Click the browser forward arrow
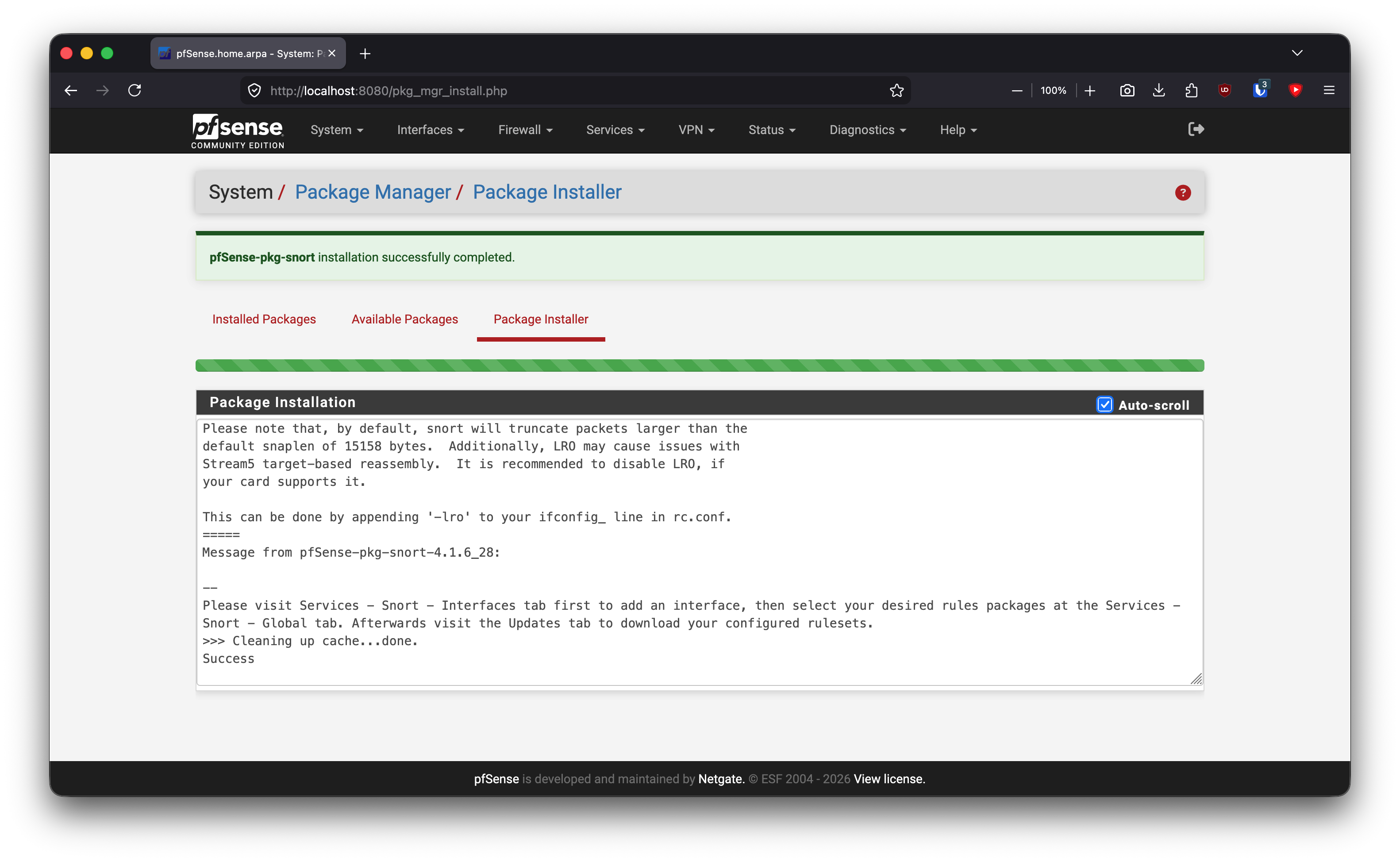 (103, 90)
